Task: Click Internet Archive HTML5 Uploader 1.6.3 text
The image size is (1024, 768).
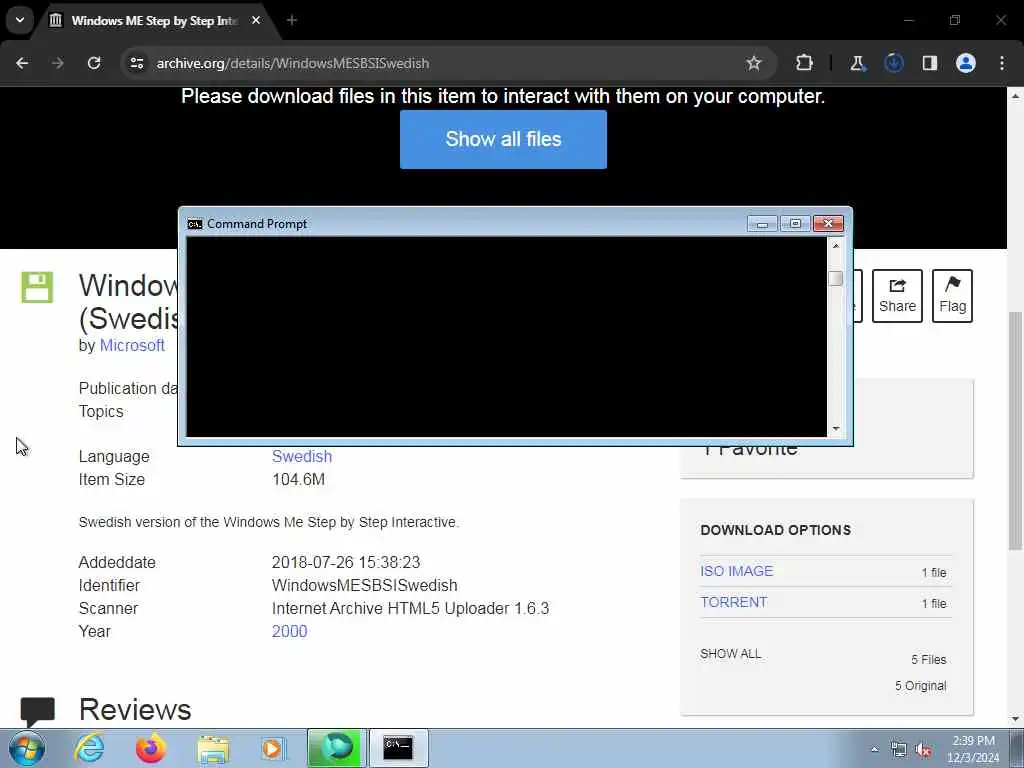Action: [411, 608]
